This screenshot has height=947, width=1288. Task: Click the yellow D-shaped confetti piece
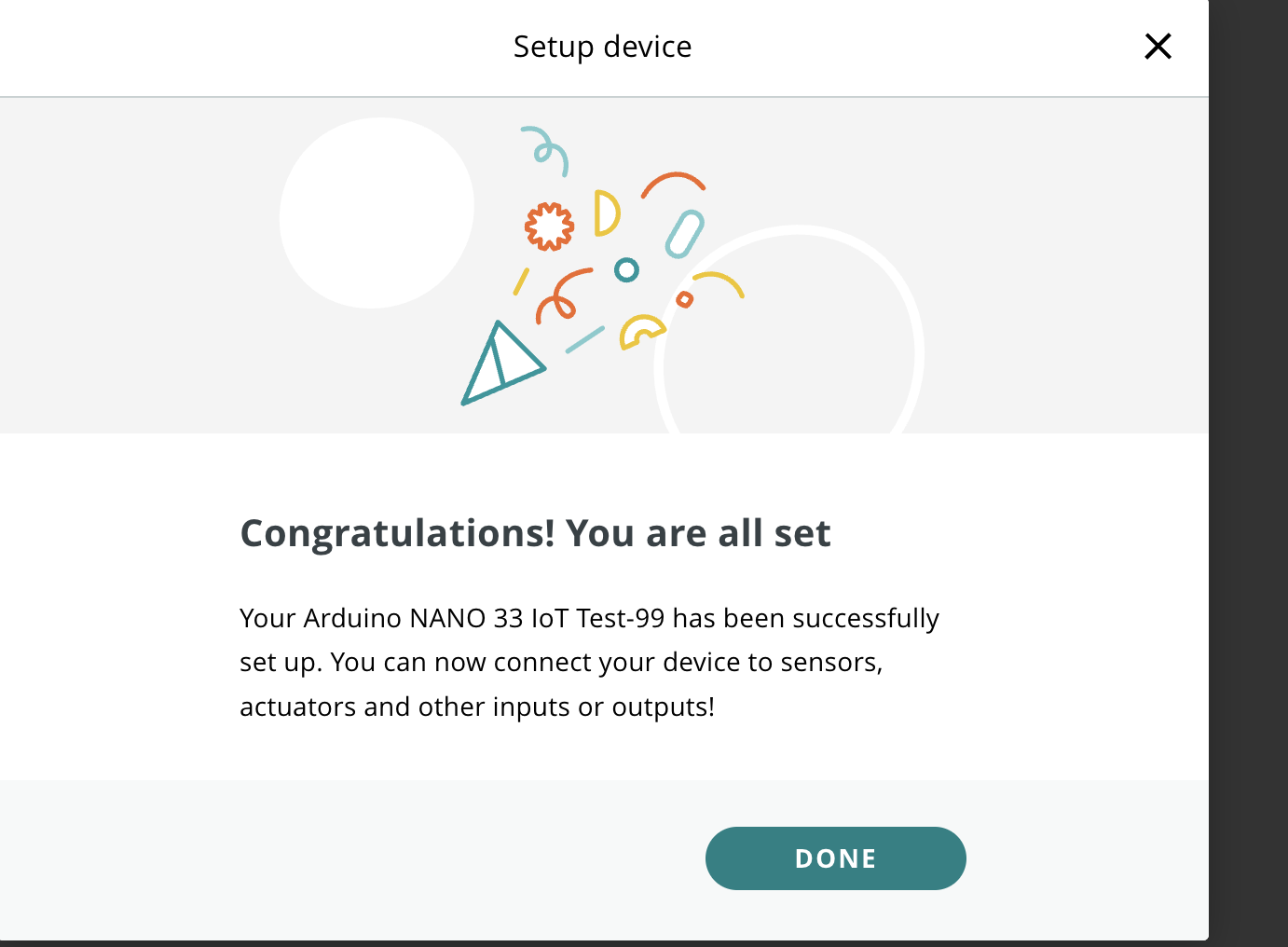click(606, 213)
